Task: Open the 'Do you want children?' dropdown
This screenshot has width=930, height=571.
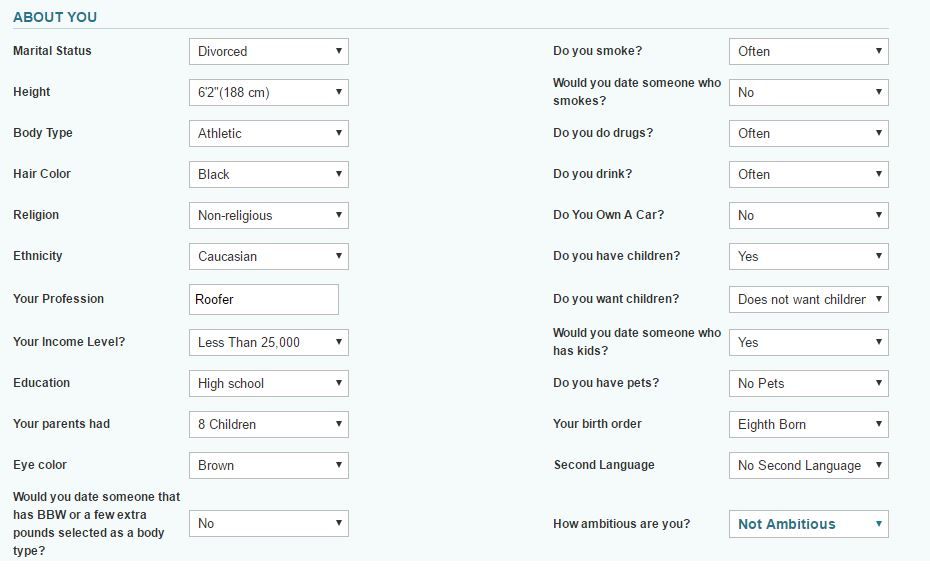Action: 808,299
